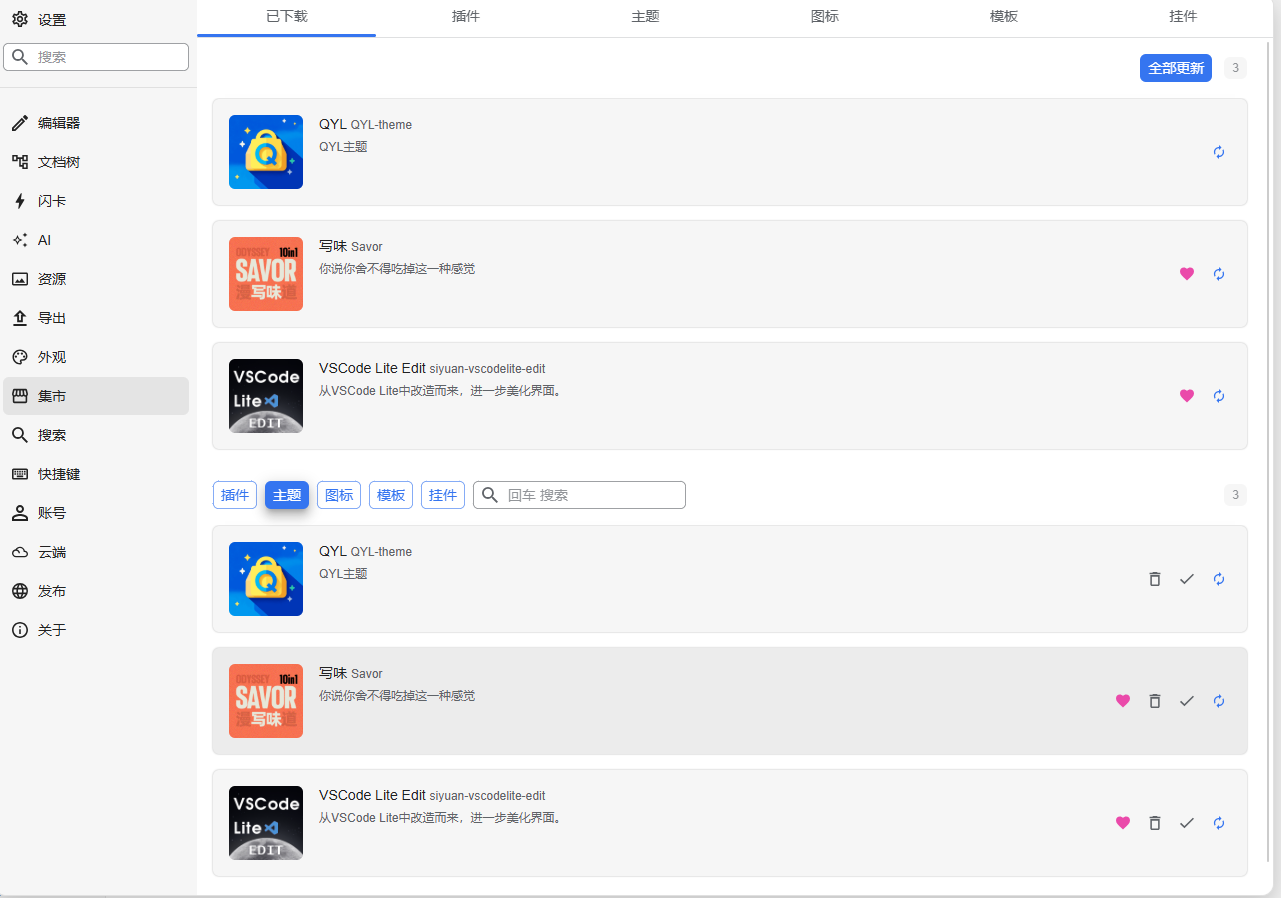Open the 图标 tab in the top tab bar
Image resolution: width=1281 pixels, height=898 pixels.
click(x=825, y=17)
